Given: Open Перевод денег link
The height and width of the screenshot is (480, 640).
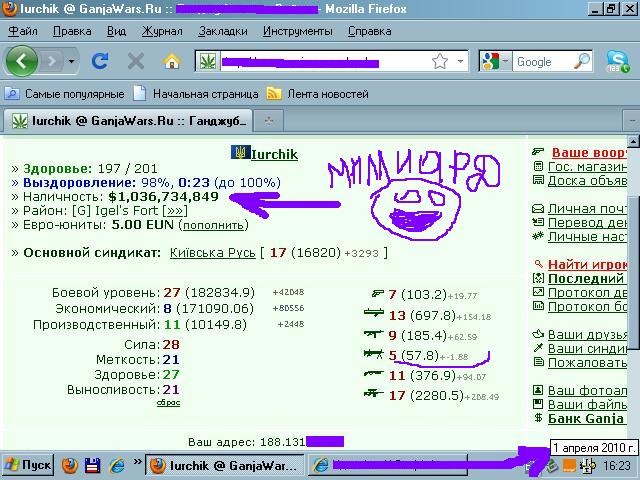Looking at the screenshot, I should 587,223.
